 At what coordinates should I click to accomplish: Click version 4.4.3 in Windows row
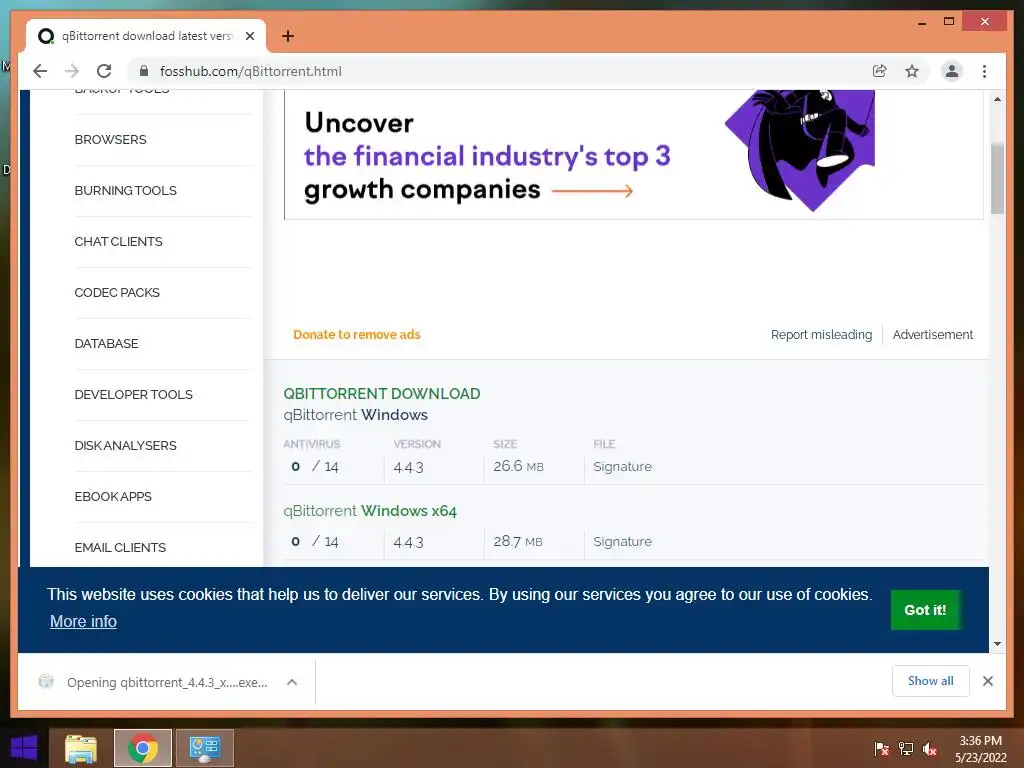tap(408, 467)
